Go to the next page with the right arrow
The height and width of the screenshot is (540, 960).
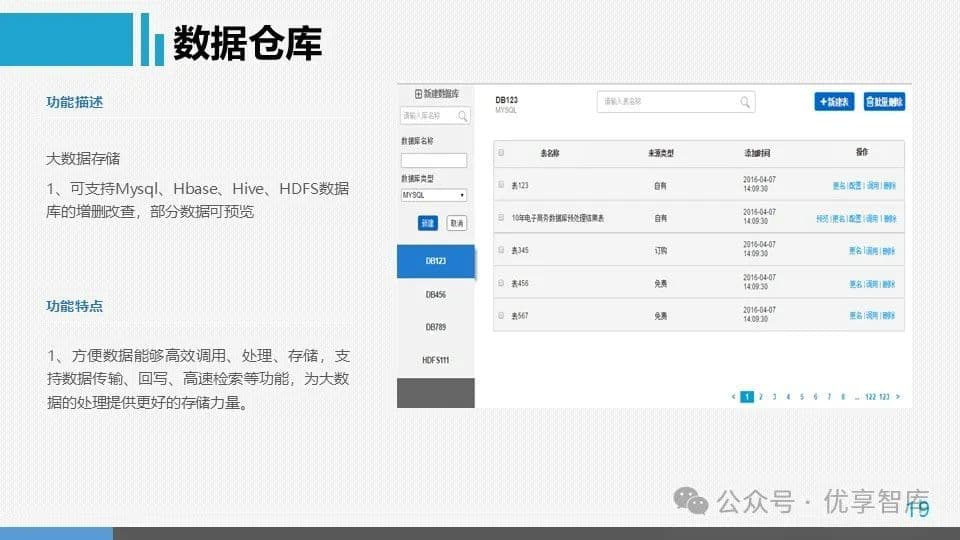[898, 397]
